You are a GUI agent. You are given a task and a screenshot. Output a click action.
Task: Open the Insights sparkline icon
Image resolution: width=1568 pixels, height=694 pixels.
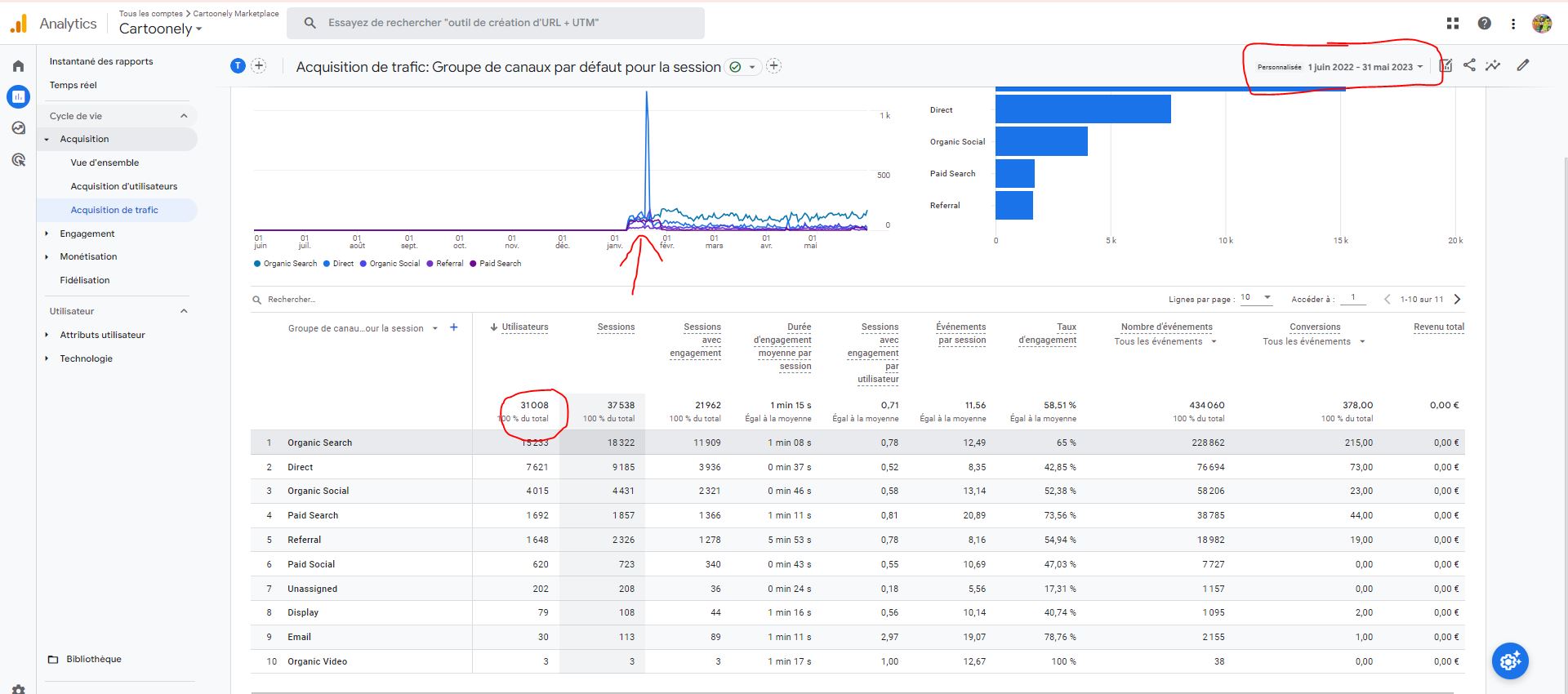(1493, 65)
